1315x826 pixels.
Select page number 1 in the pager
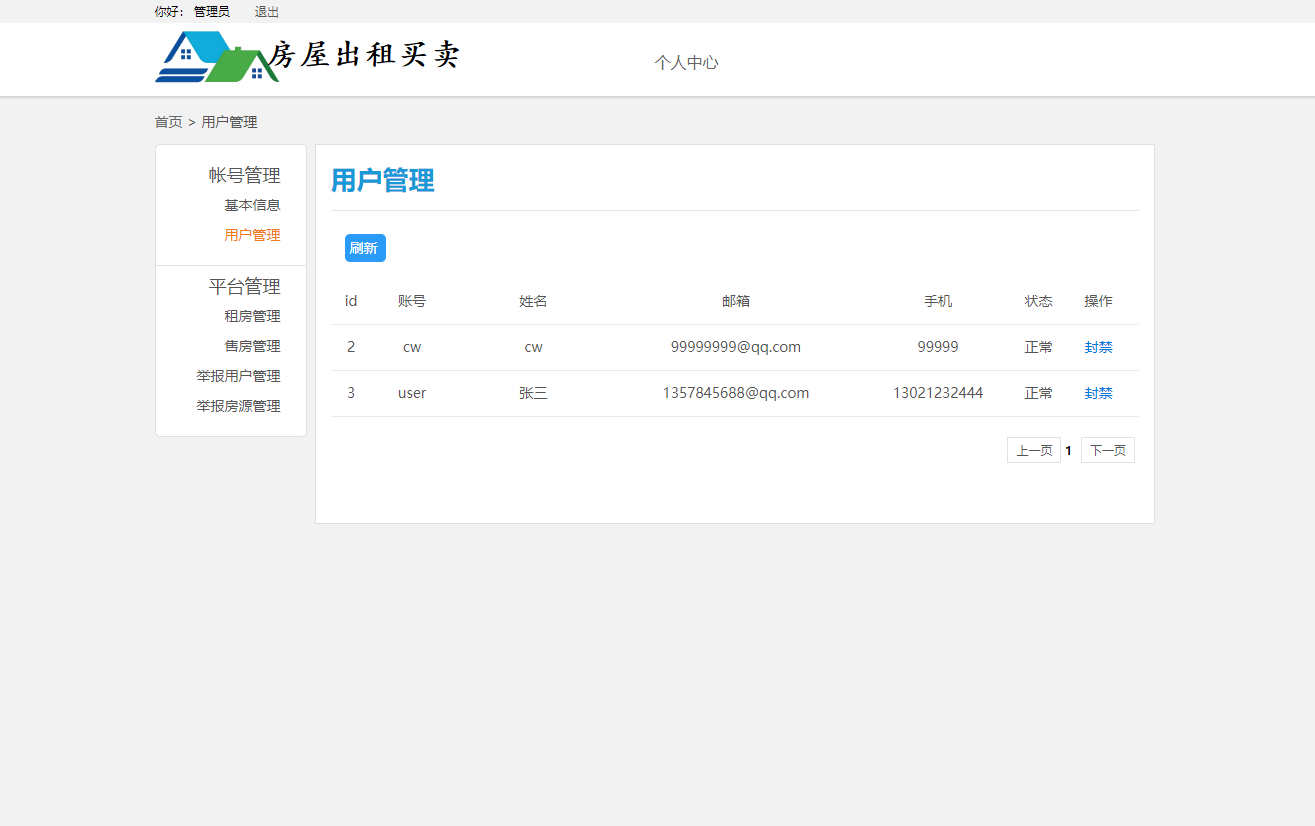(x=1068, y=450)
